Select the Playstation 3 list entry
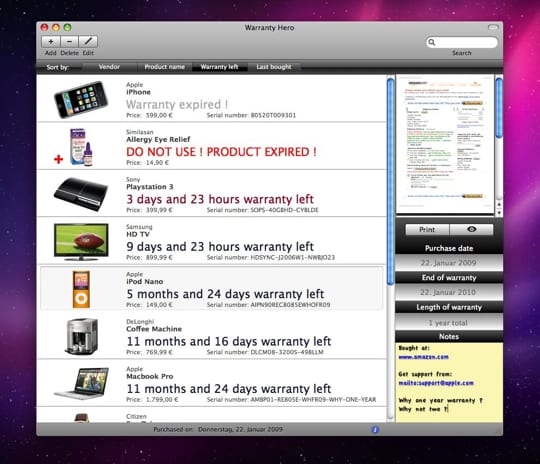 click(211, 194)
